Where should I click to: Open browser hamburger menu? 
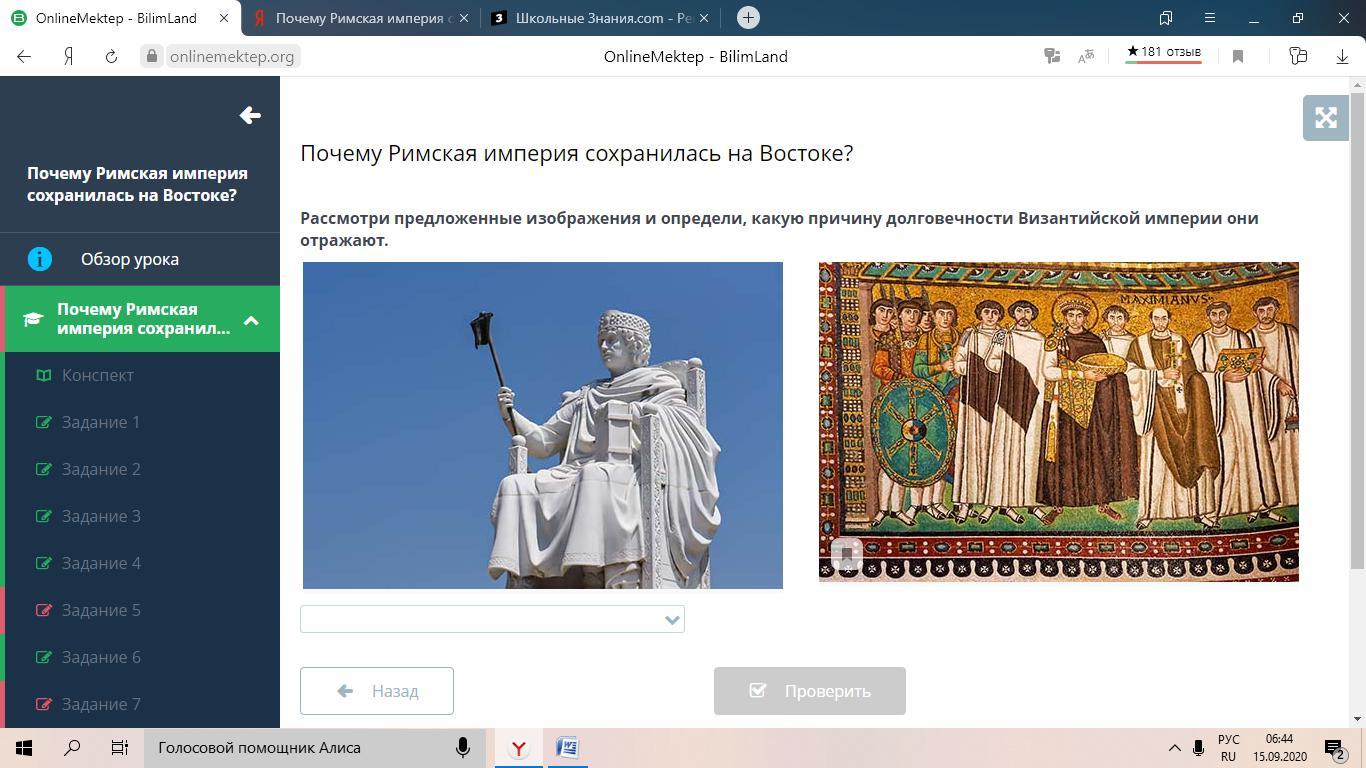[x=1209, y=18]
